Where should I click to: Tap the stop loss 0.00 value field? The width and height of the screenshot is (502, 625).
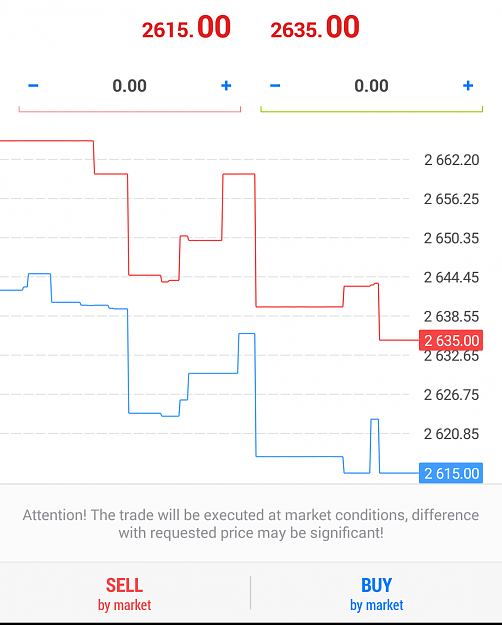(x=130, y=86)
